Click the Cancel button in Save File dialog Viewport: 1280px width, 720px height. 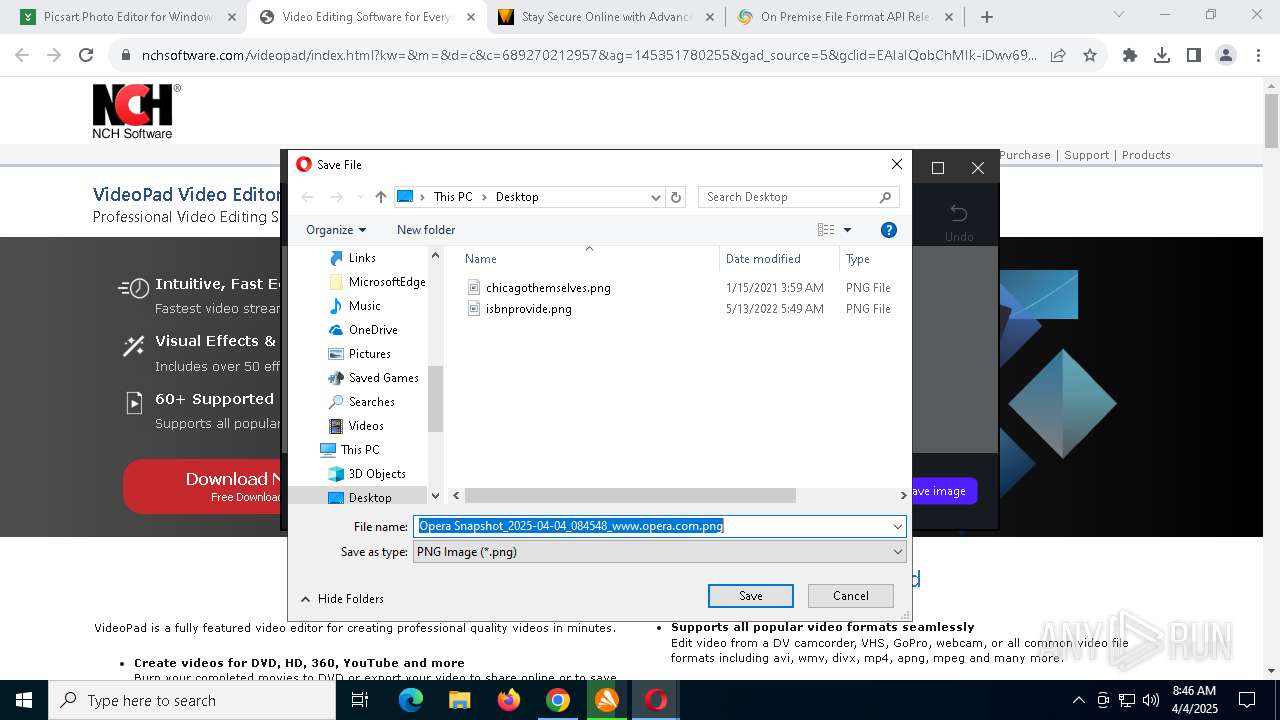tap(851, 596)
